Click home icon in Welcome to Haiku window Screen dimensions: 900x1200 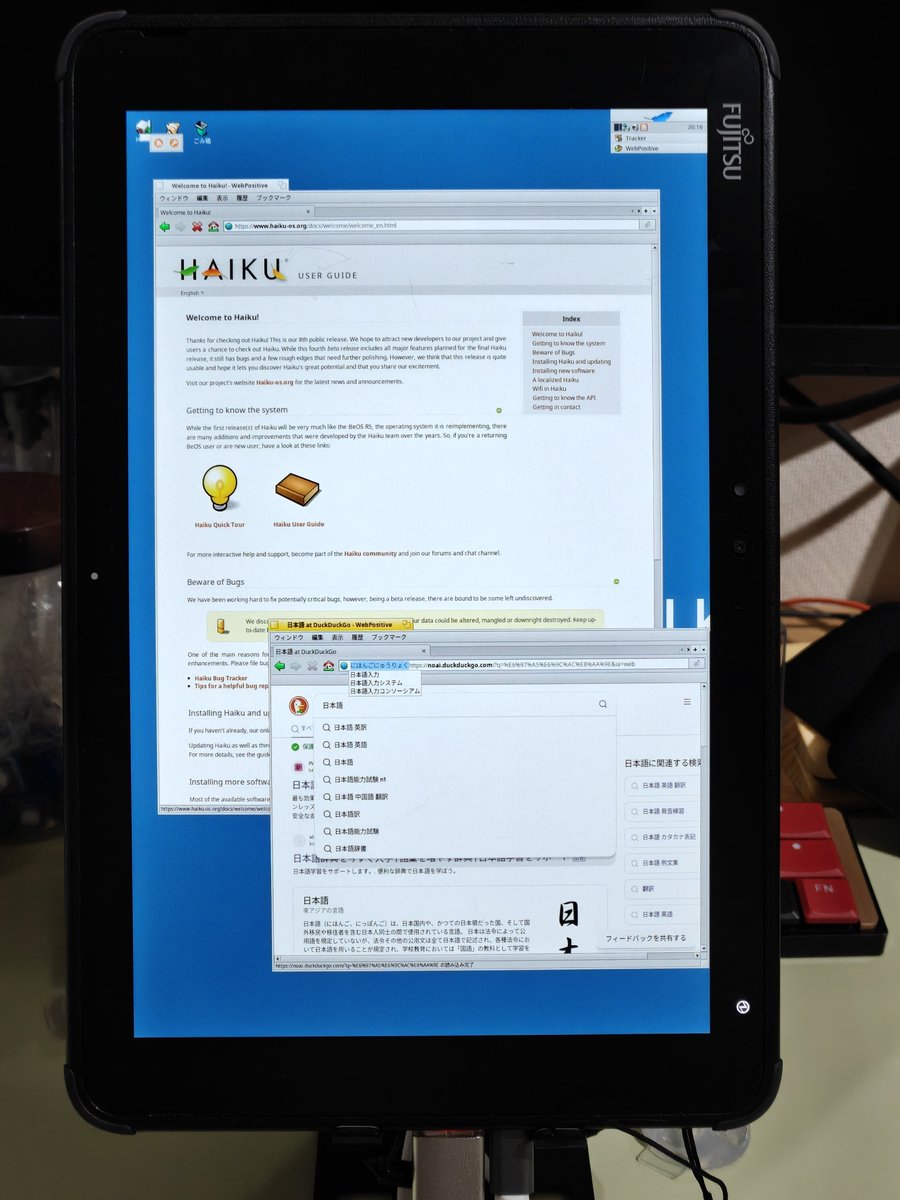click(213, 226)
